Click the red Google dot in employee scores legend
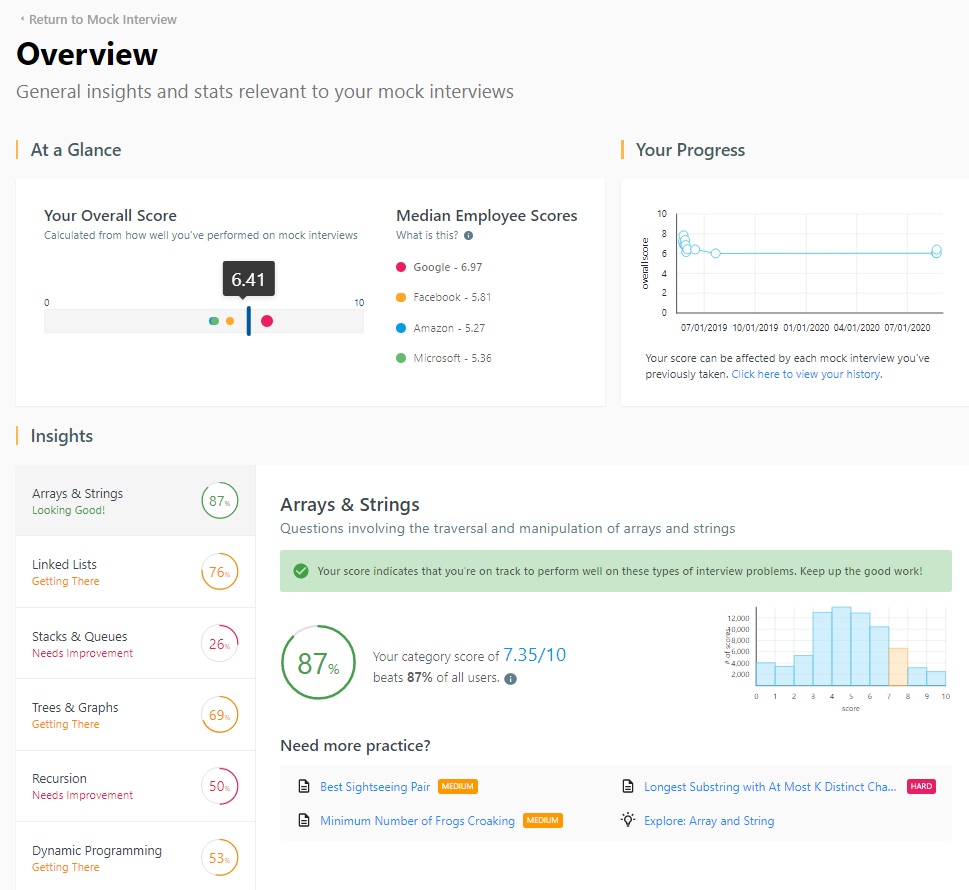This screenshot has height=890, width=969. (401, 267)
